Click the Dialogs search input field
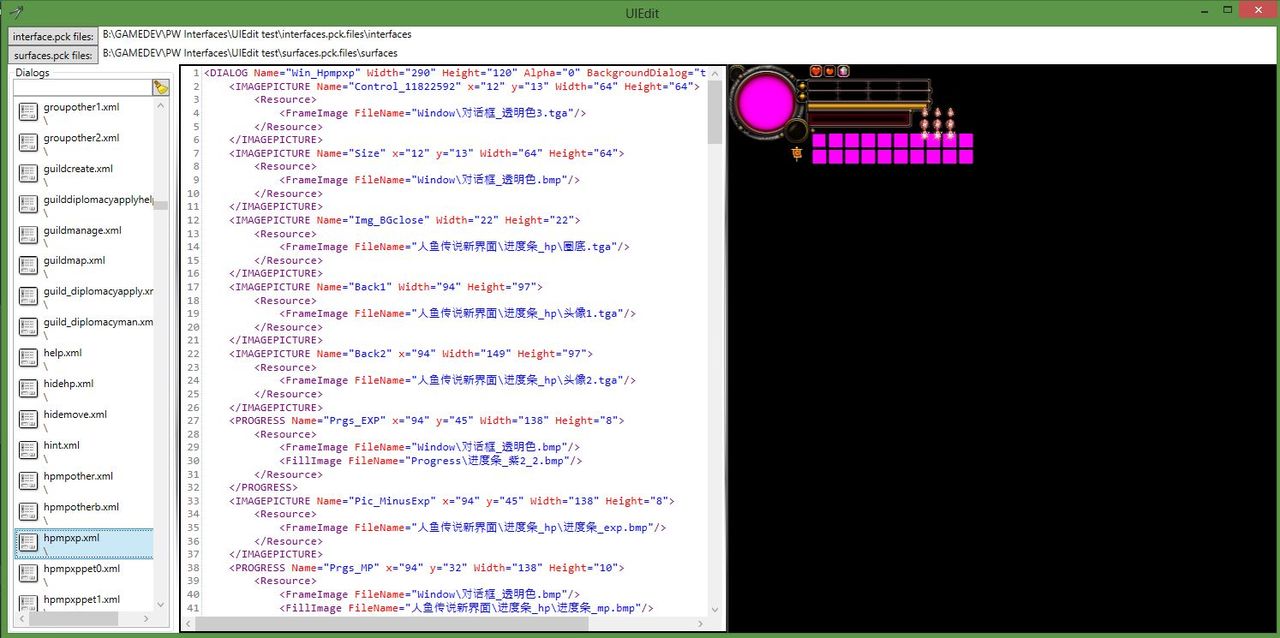This screenshot has height=638, width=1280. (81, 88)
